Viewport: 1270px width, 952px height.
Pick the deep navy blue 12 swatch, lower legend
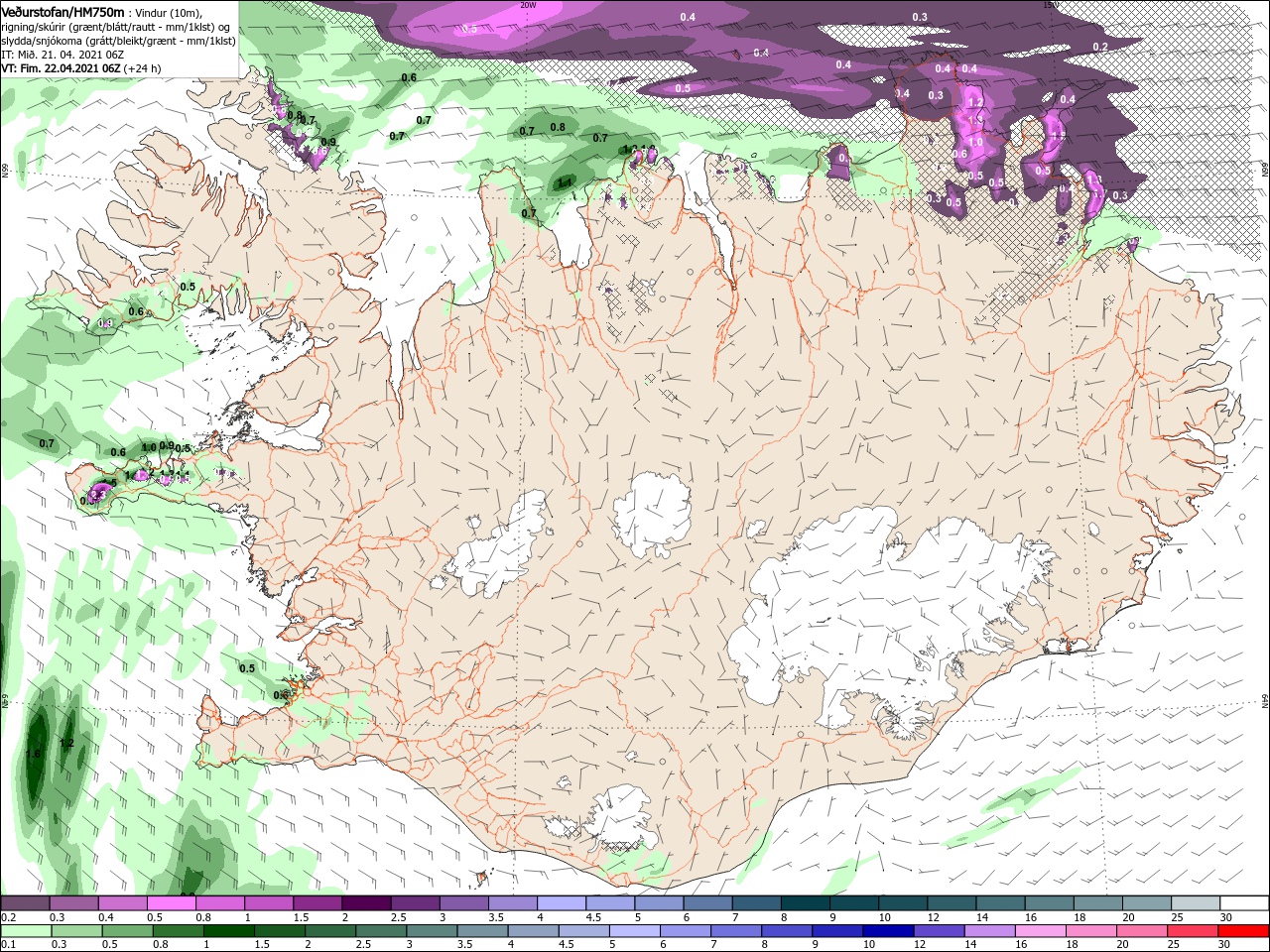coord(889,931)
